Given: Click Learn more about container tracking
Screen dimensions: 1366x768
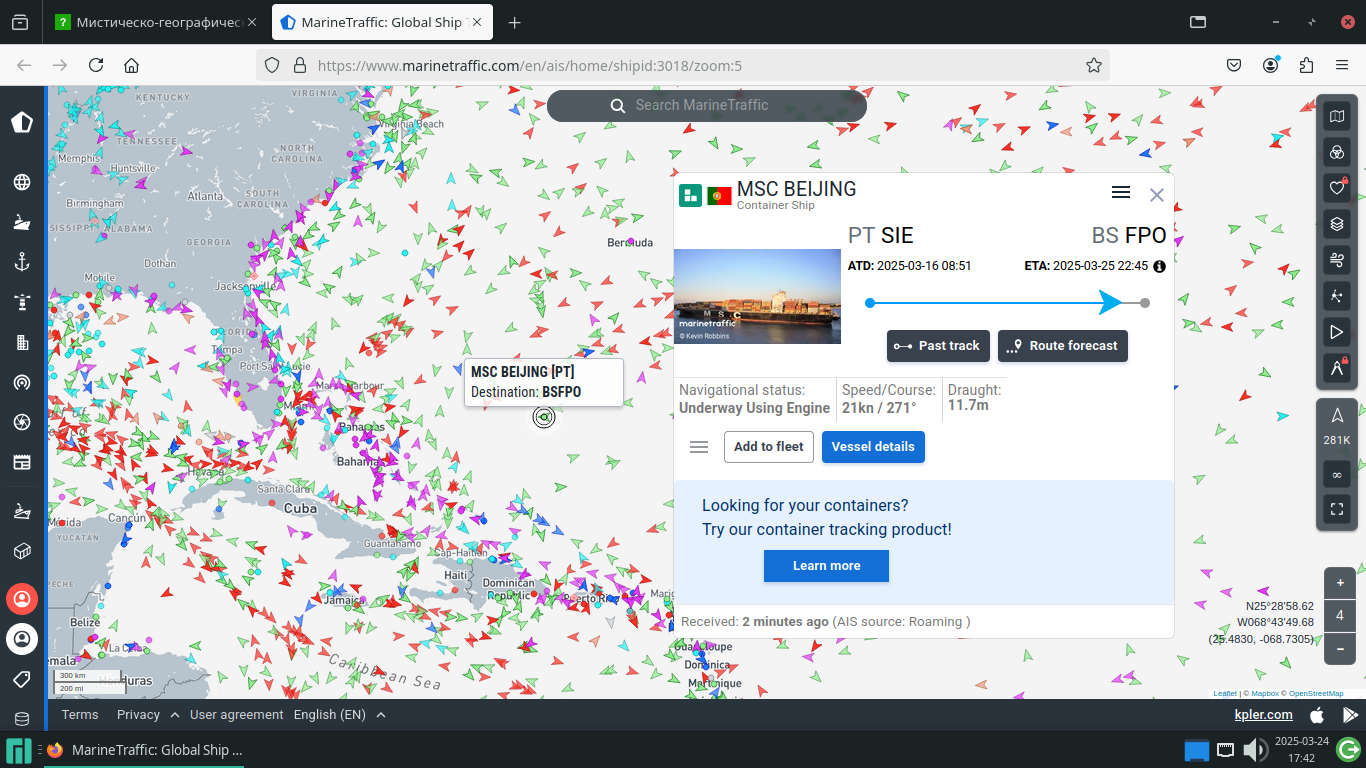Looking at the screenshot, I should point(826,566).
